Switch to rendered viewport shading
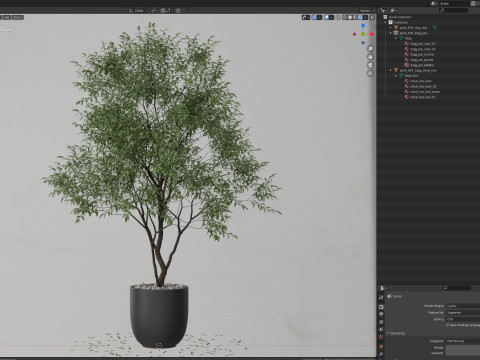 tap(360, 17)
